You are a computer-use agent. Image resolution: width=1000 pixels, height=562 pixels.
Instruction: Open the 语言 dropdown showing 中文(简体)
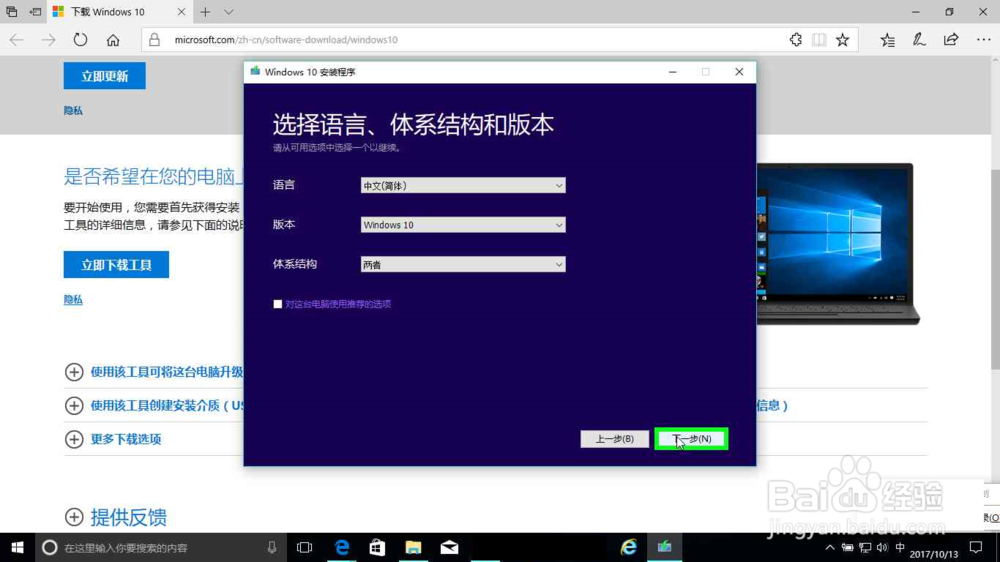tap(463, 186)
